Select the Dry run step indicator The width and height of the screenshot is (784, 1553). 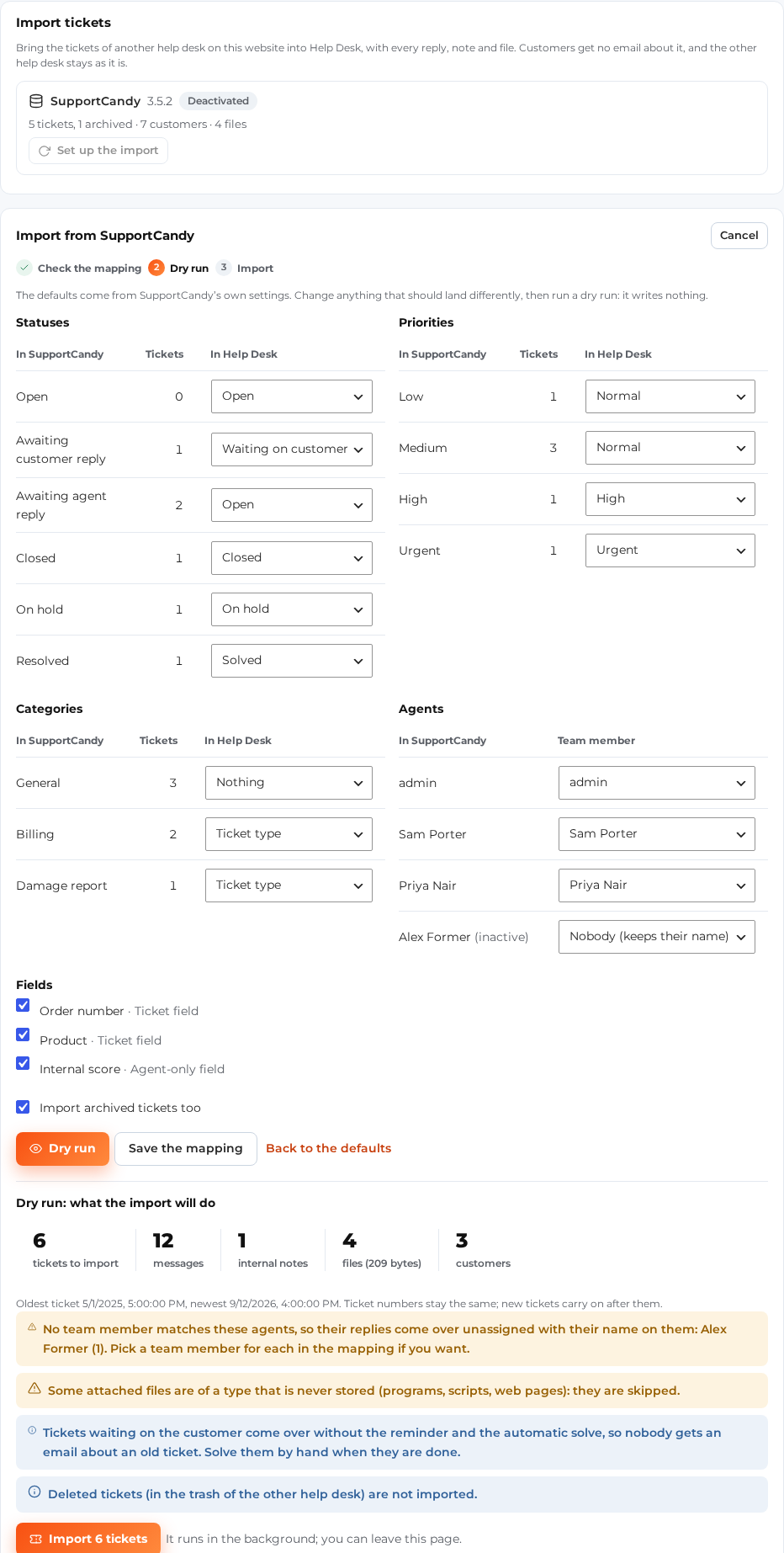point(178,268)
